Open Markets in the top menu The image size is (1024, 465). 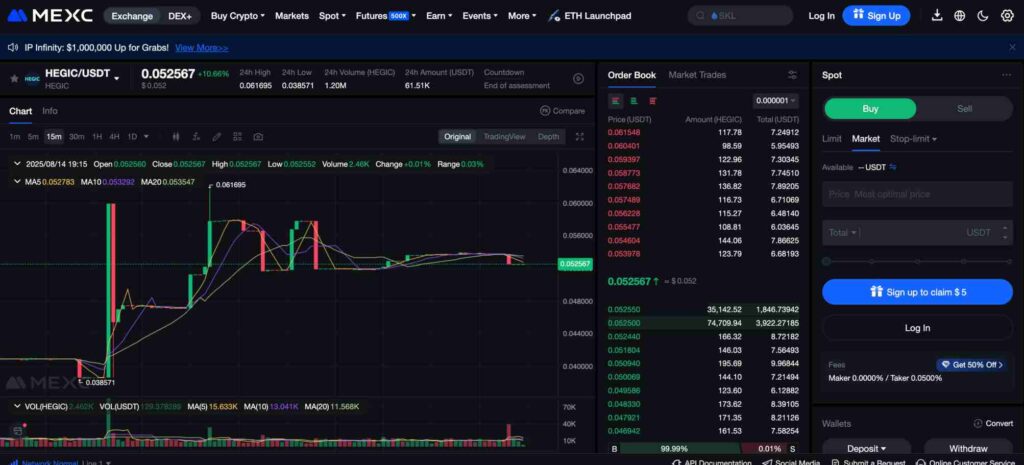pos(291,16)
